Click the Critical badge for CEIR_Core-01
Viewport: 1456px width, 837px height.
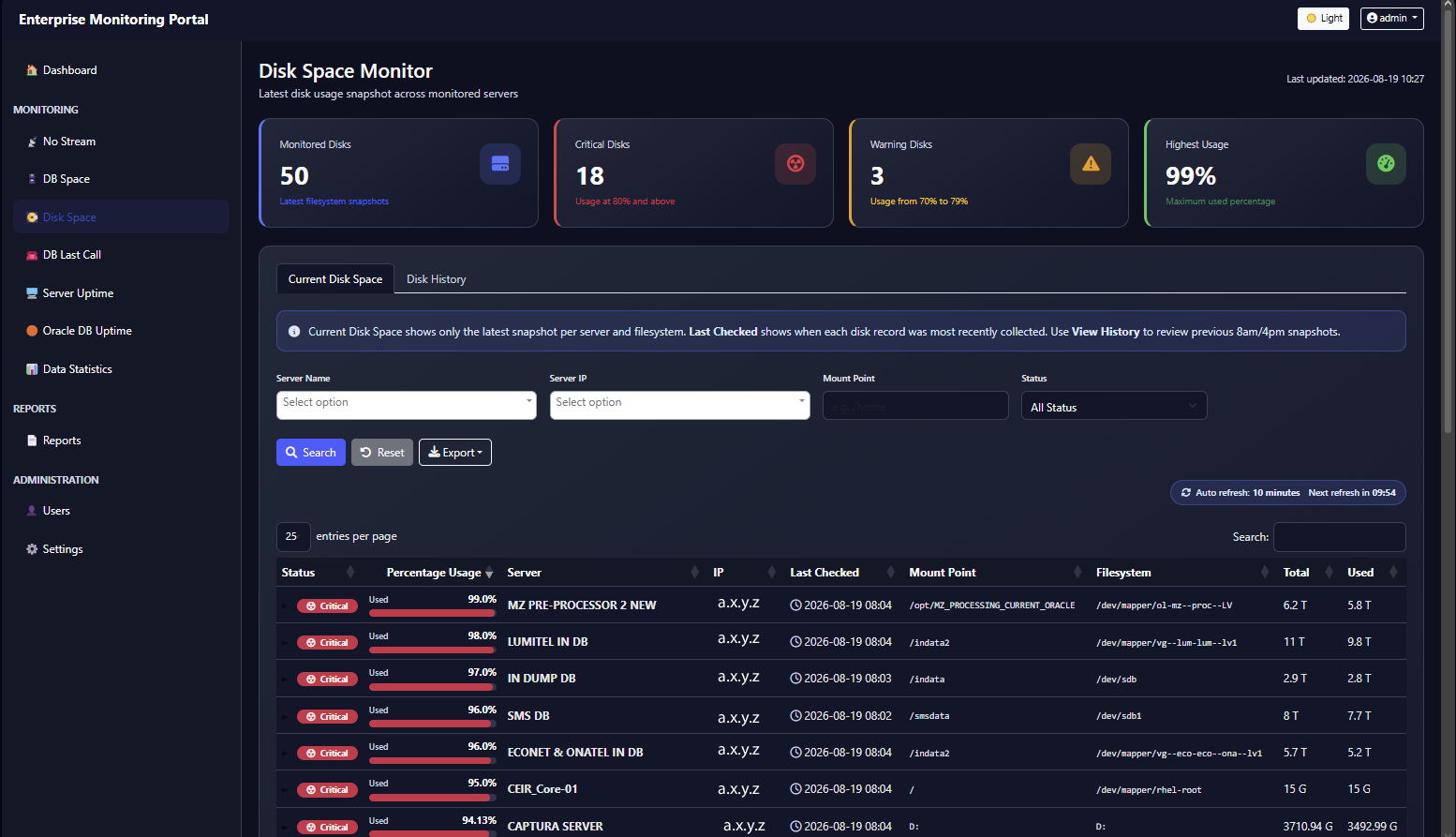tap(327, 790)
